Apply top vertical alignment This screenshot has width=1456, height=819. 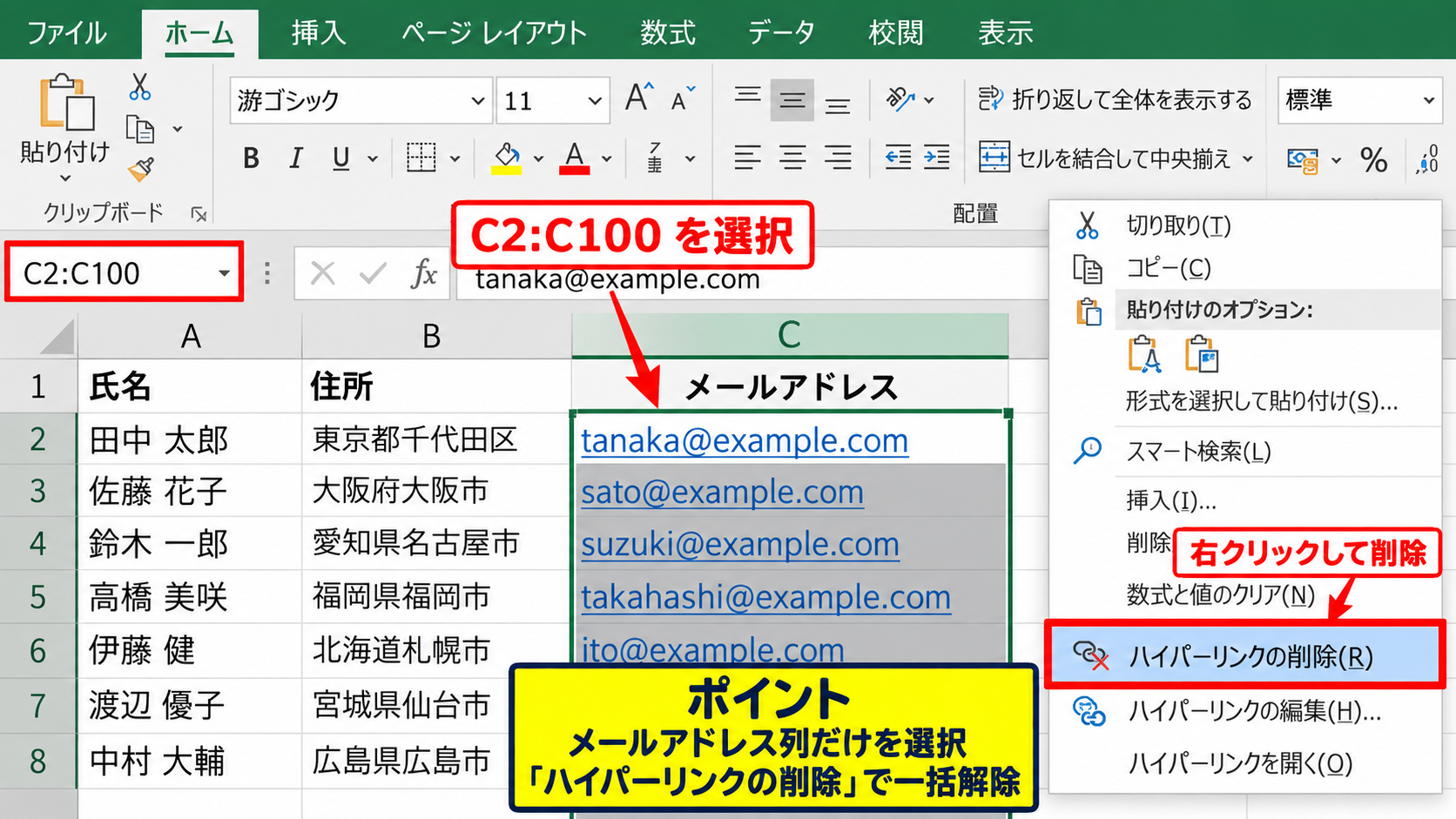(x=747, y=97)
